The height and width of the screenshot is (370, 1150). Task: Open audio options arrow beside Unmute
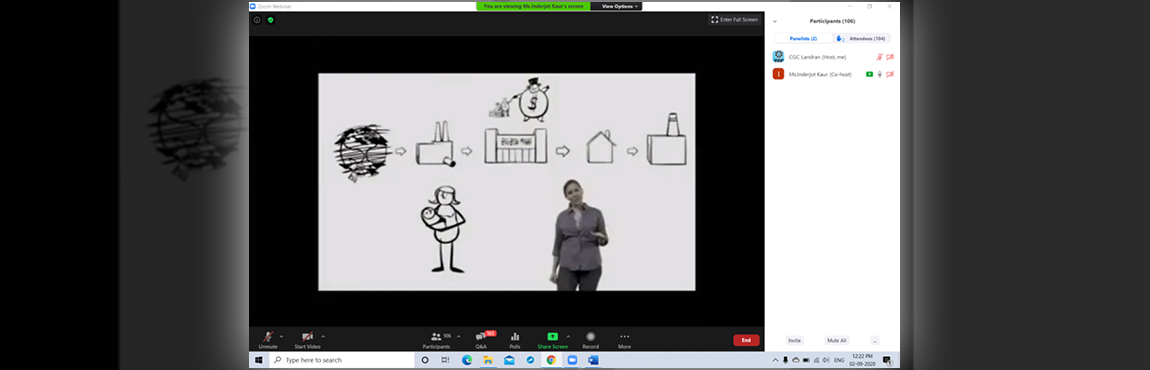point(282,336)
